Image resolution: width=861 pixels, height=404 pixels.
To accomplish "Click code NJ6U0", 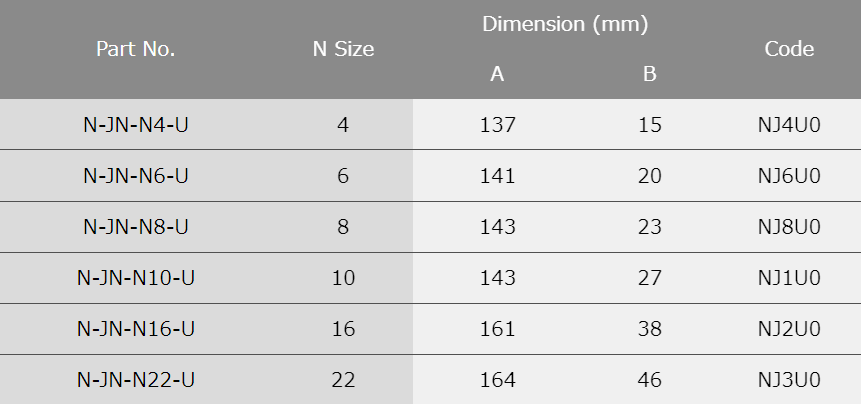I will tap(789, 176).
